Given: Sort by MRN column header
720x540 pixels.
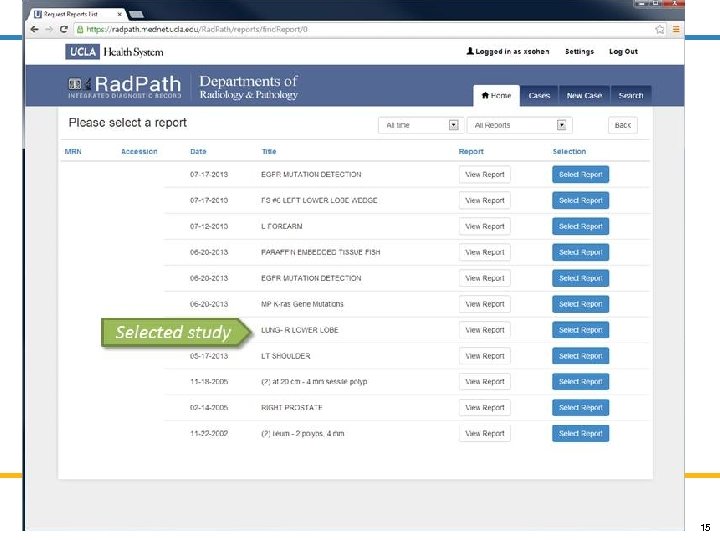Looking at the screenshot, I should 73,151.
